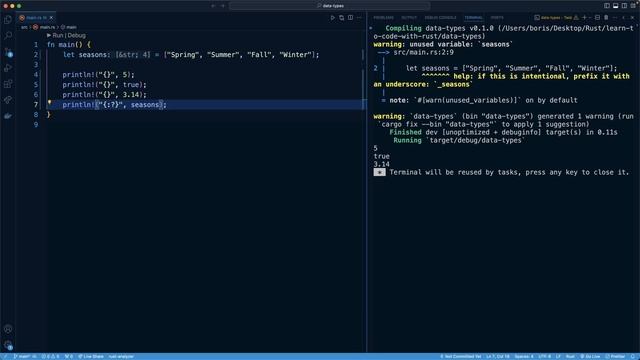Split the editor to the right
640x360 pixels.
tap(351, 18)
